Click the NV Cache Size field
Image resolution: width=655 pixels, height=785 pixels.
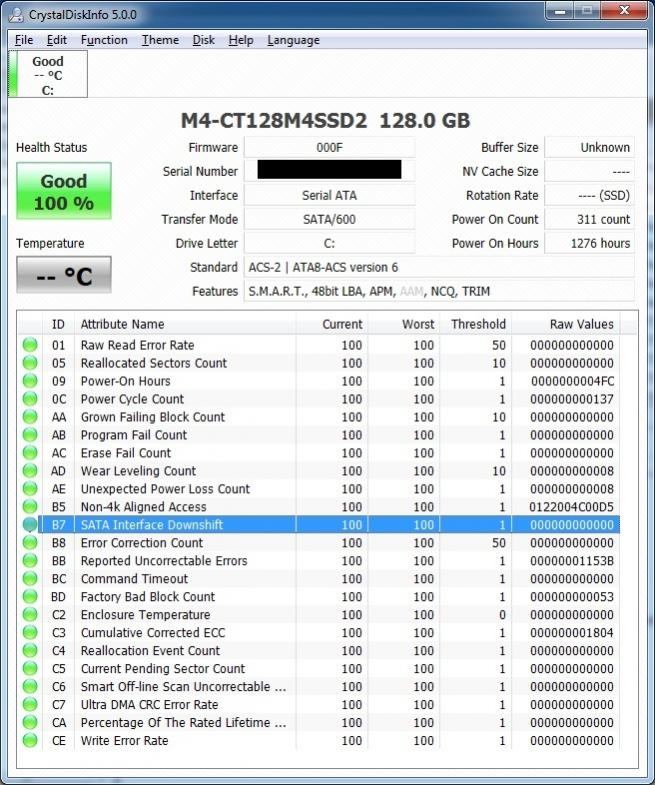[x=589, y=171]
